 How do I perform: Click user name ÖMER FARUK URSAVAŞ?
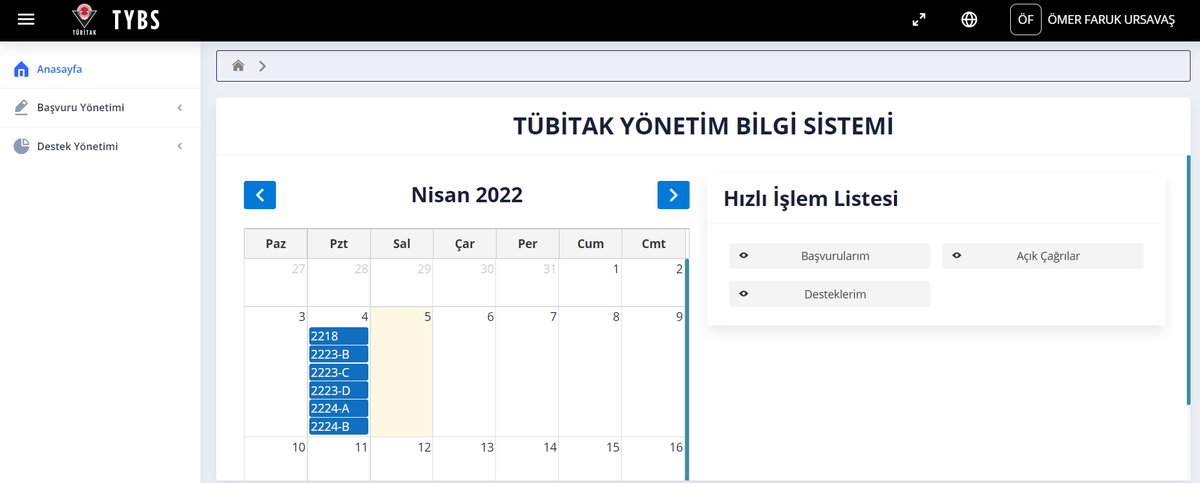[1110, 20]
